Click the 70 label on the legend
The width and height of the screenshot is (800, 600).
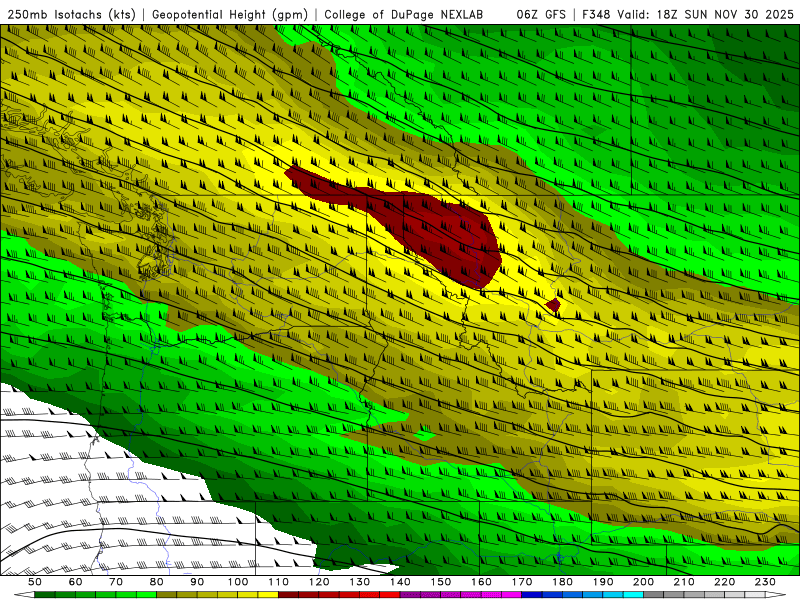click(x=116, y=582)
